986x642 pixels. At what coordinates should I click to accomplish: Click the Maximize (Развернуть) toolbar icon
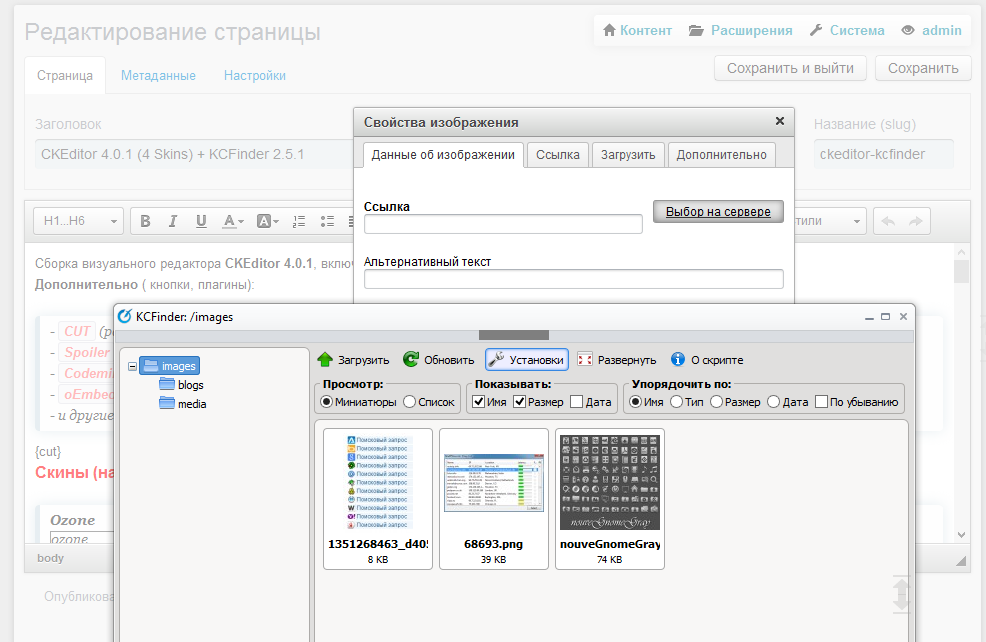585,360
